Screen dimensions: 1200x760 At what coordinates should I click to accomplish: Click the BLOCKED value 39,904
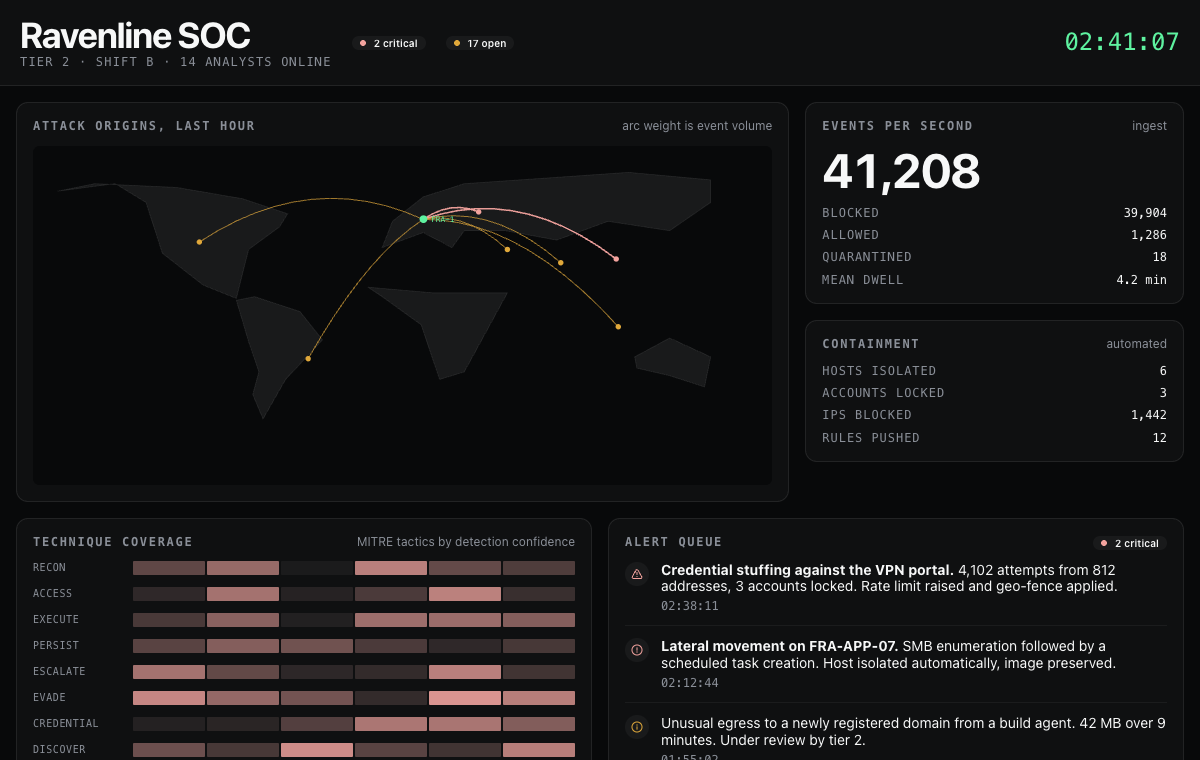[1145, 213]
